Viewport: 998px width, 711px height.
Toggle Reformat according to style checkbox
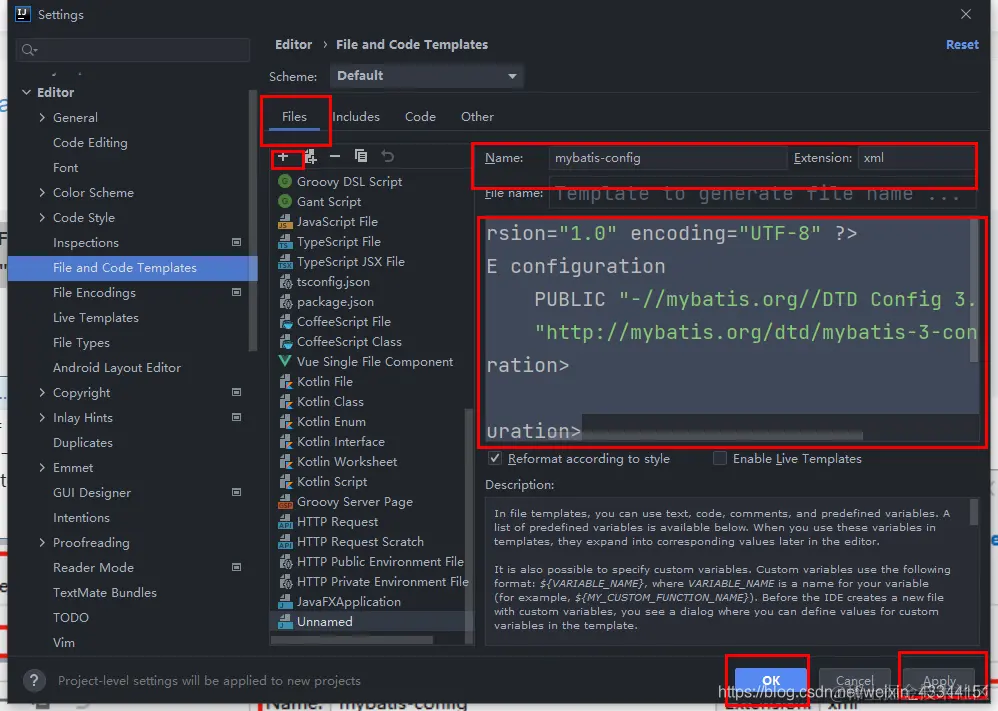tap(495, 458)
